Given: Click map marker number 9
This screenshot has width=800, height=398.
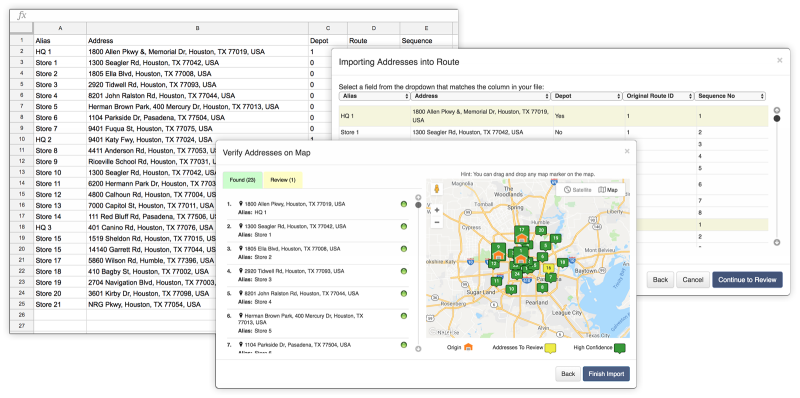Looking at the screenshot, I should [498, 251].
